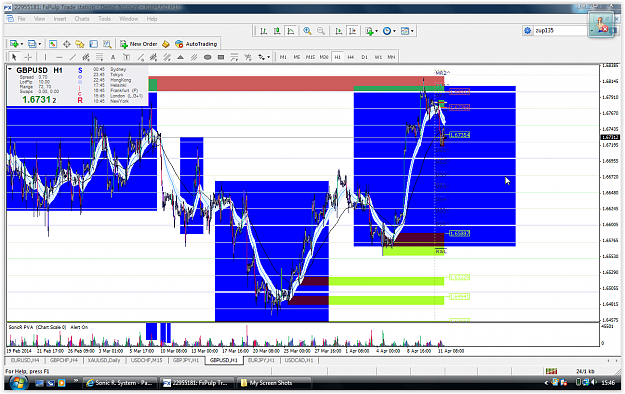The height and width of the screenshot is (394, 625).
Task: Select the diagonal trendline tool
Action: [73, 57]
